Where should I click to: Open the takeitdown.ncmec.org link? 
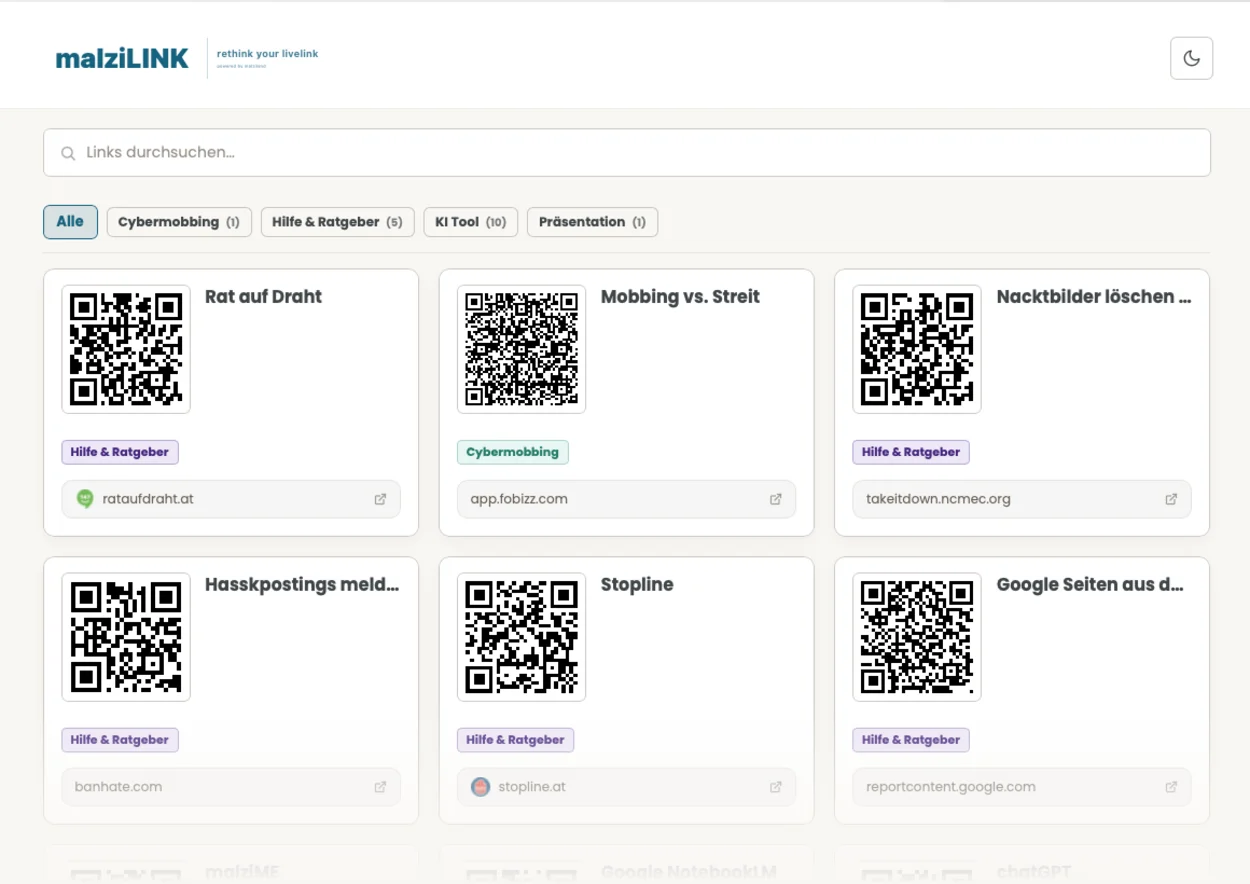[x=1022, y=499]
